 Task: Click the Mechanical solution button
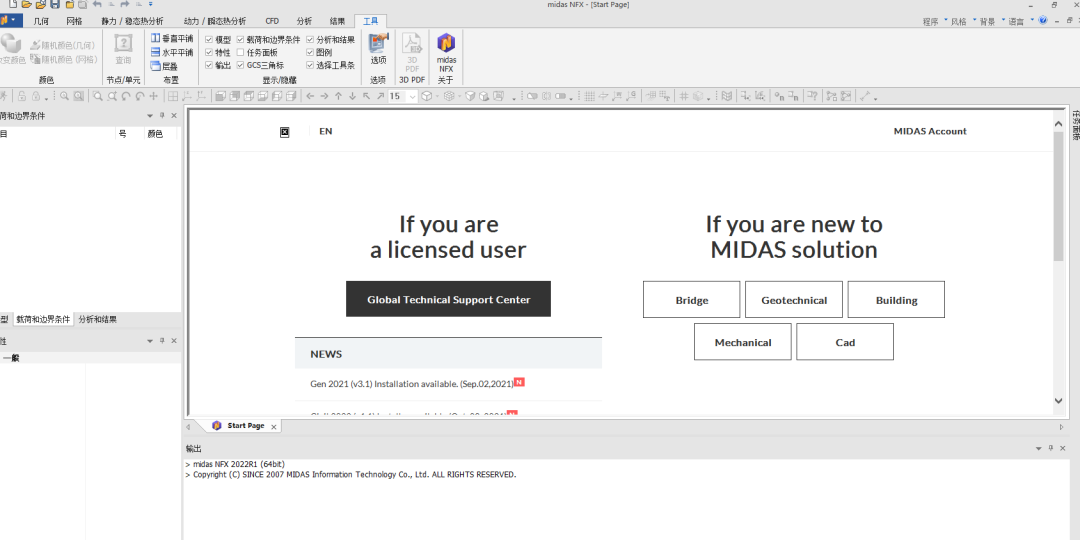coord(742,342)
